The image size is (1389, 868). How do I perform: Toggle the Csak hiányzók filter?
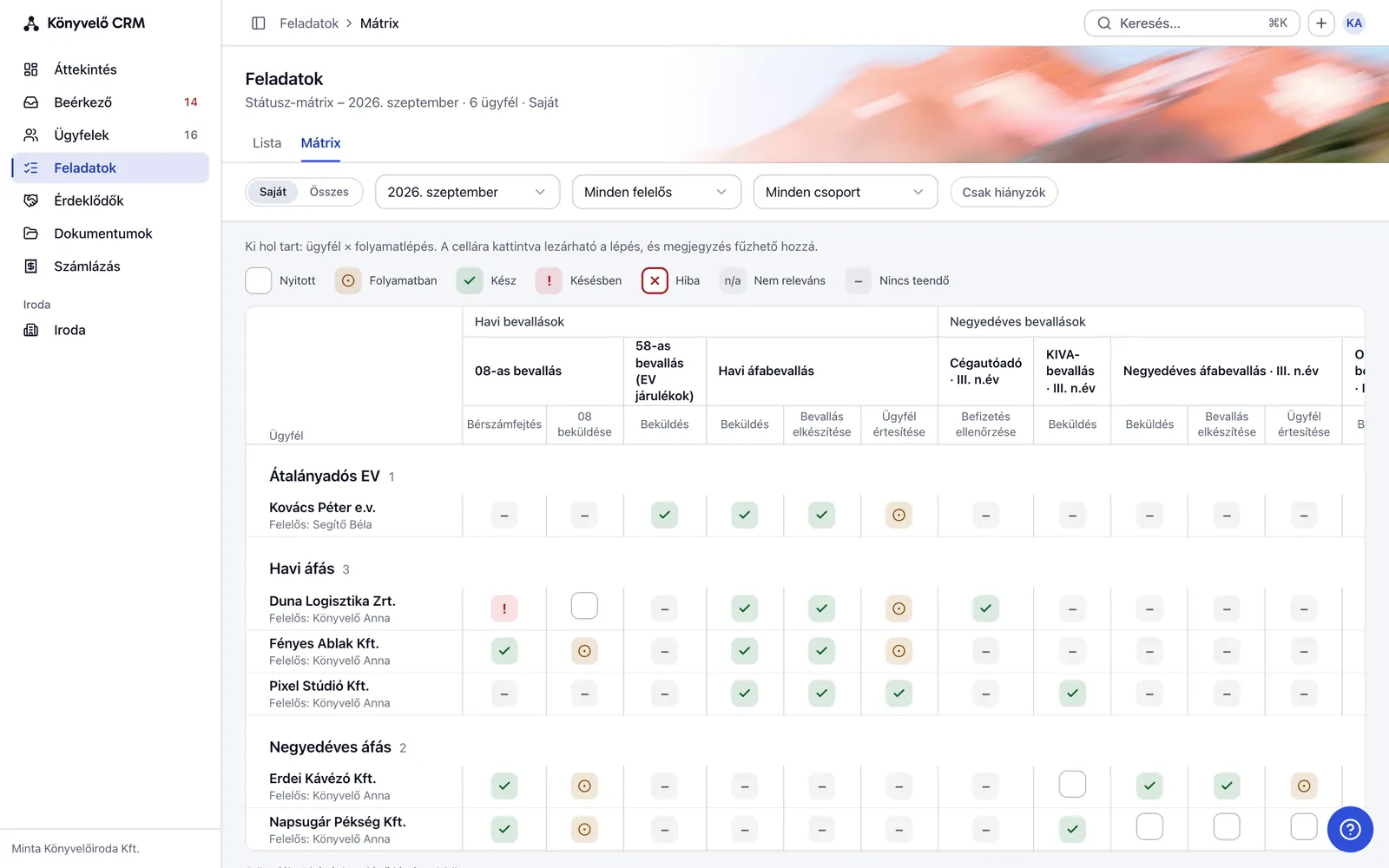(1004, 192)
